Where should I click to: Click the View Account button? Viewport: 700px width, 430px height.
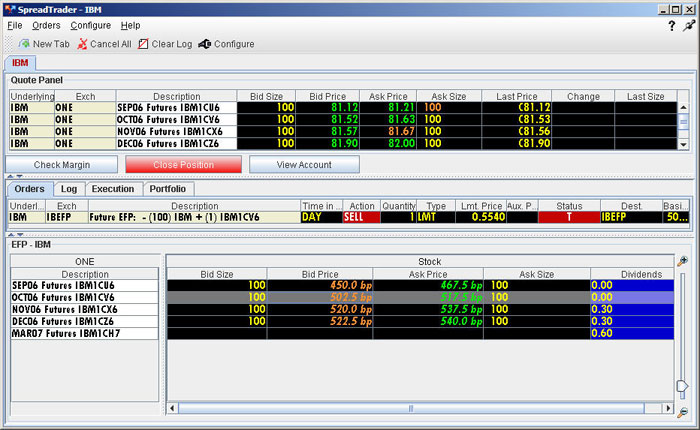point(304,165)
